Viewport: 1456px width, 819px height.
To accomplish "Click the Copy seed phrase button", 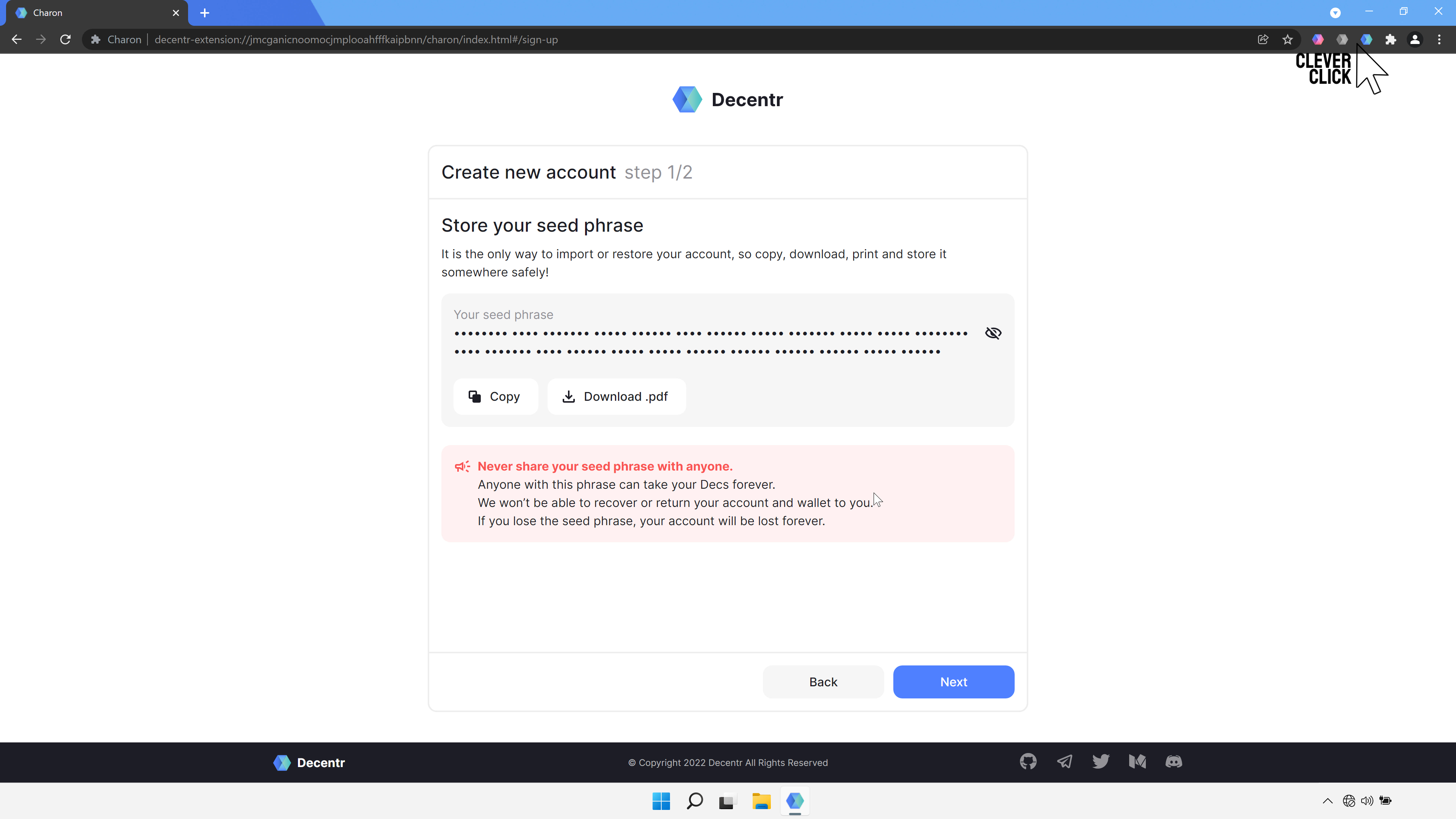I will 495,396.
